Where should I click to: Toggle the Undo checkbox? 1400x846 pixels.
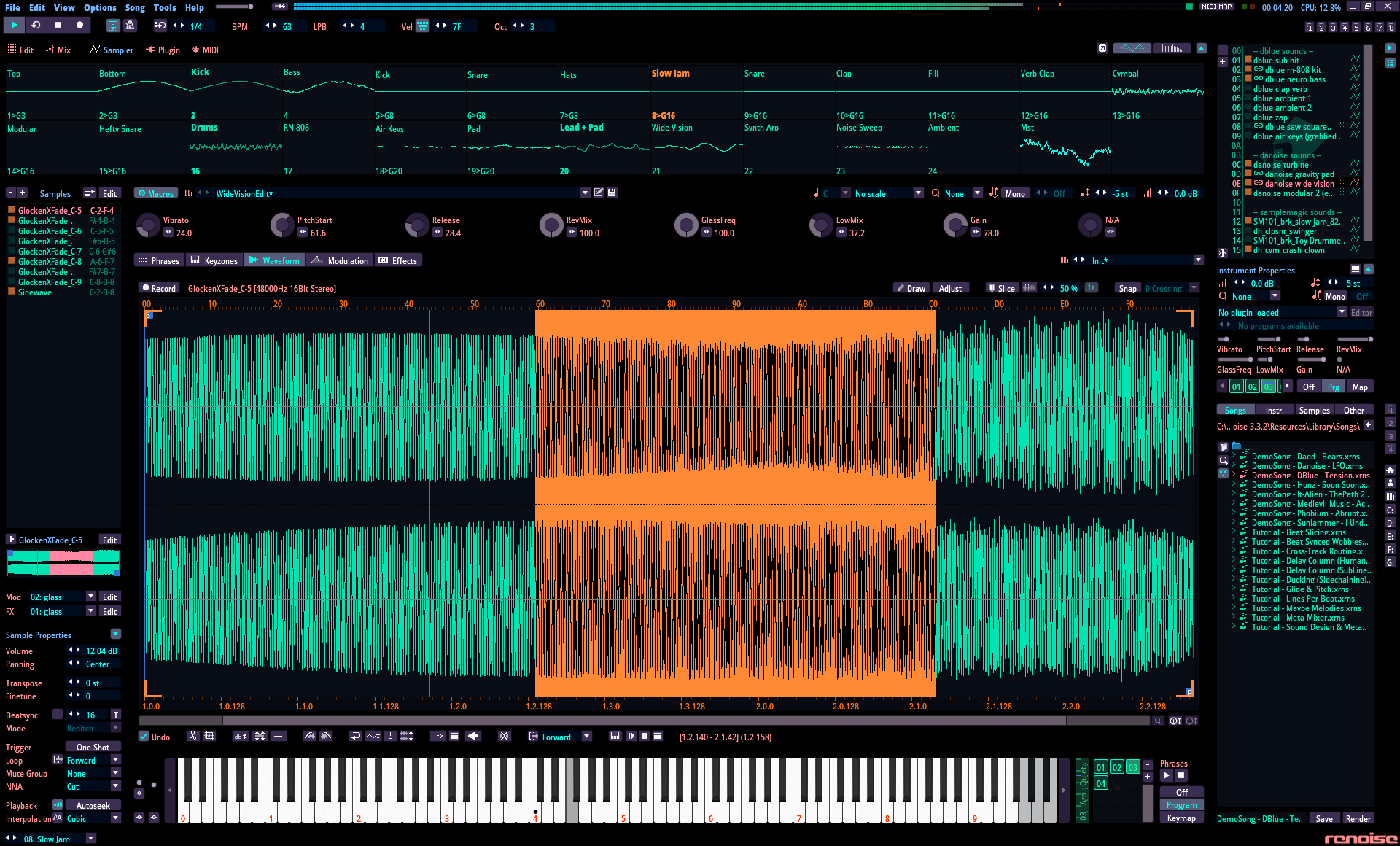(x=144, y=737)
